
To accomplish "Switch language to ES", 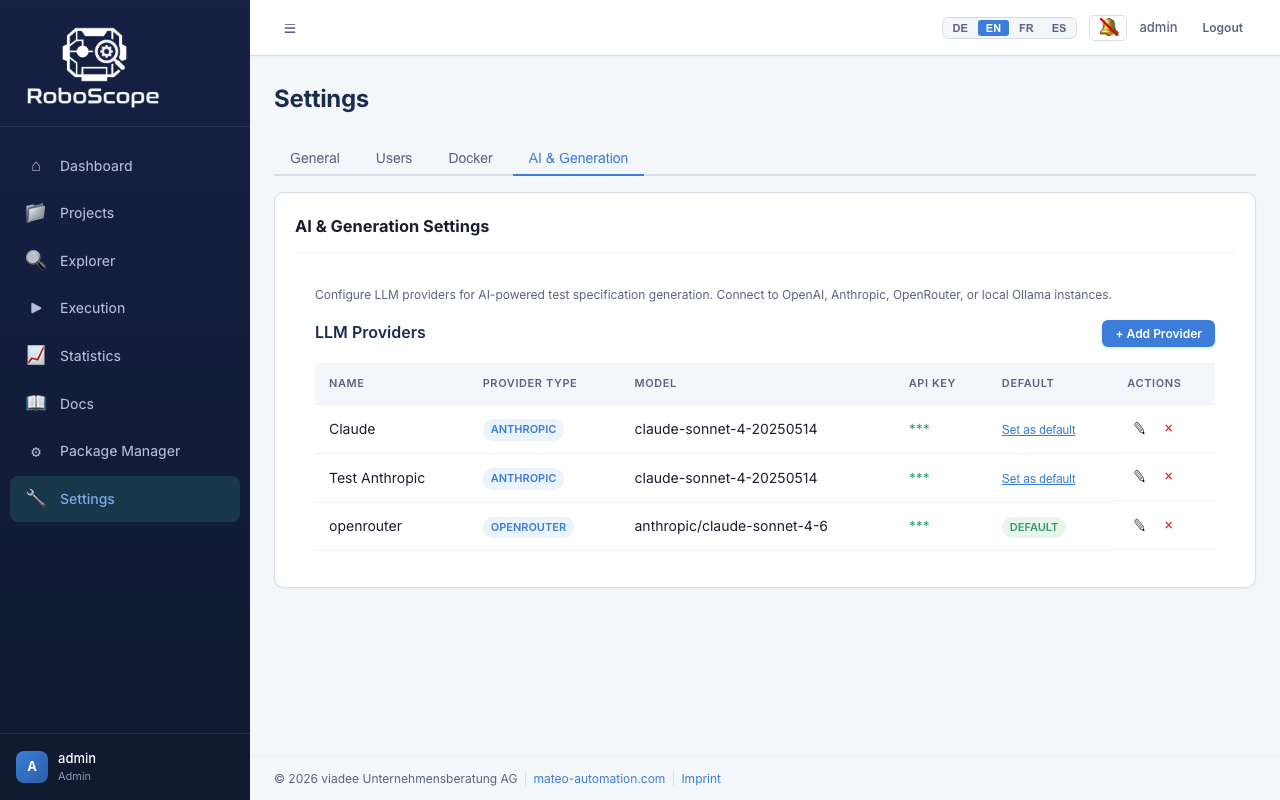I will [x=1058, y=28].
